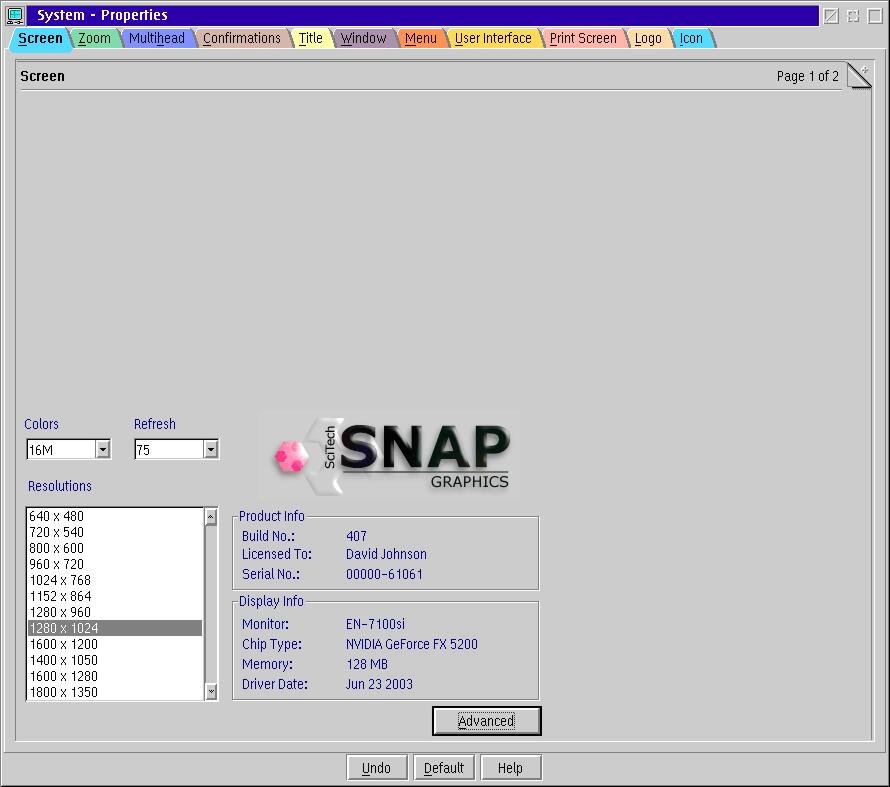Select the User Interface tab
890x787 pixels.
493,38
